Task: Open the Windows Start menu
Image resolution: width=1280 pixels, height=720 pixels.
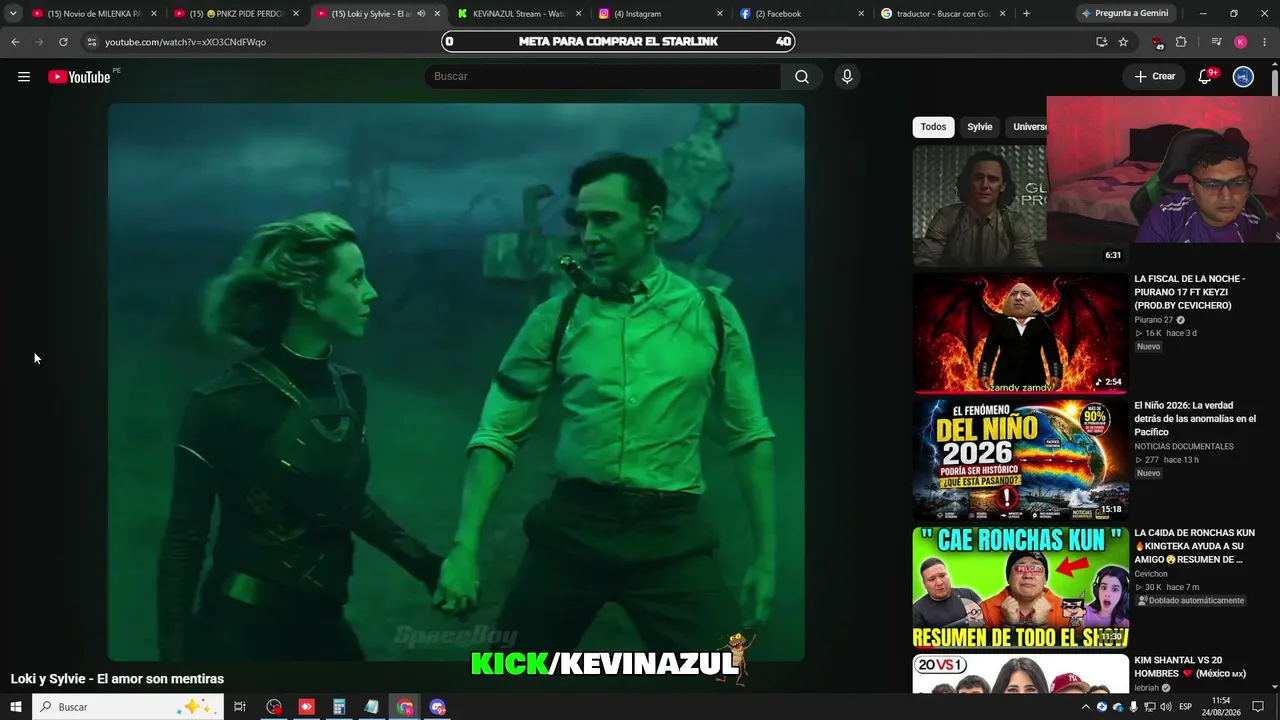Action: pos(16,707)
